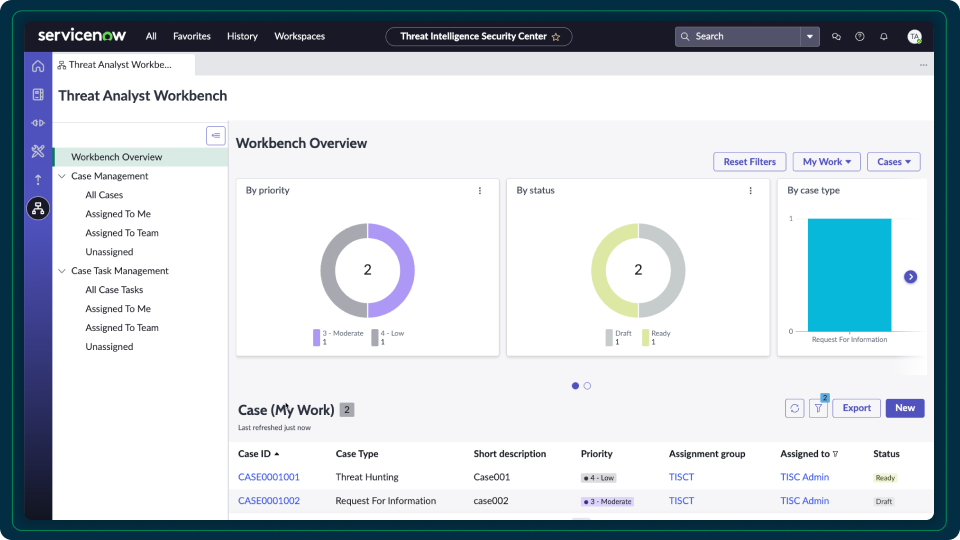Collapse the Case Management tree section
The image size is (960, 540).
tap(62, 176)
